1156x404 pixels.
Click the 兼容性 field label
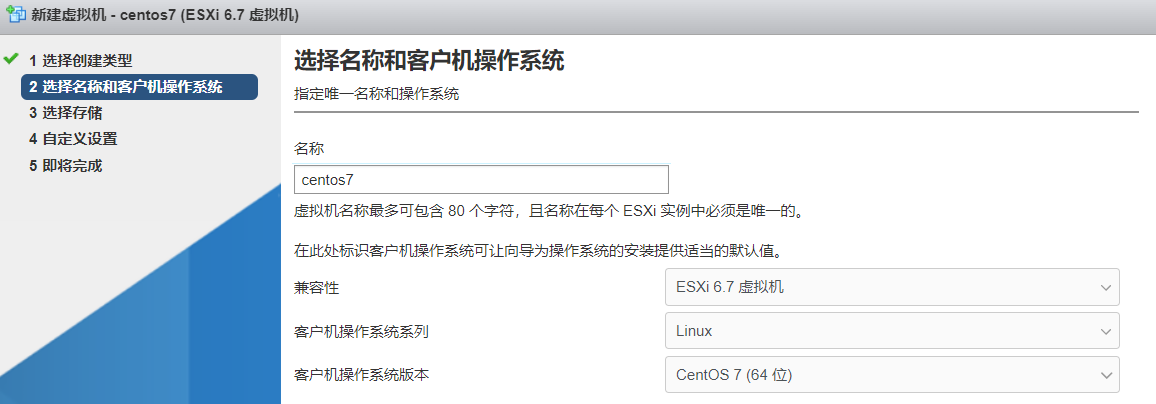point(316,288)
